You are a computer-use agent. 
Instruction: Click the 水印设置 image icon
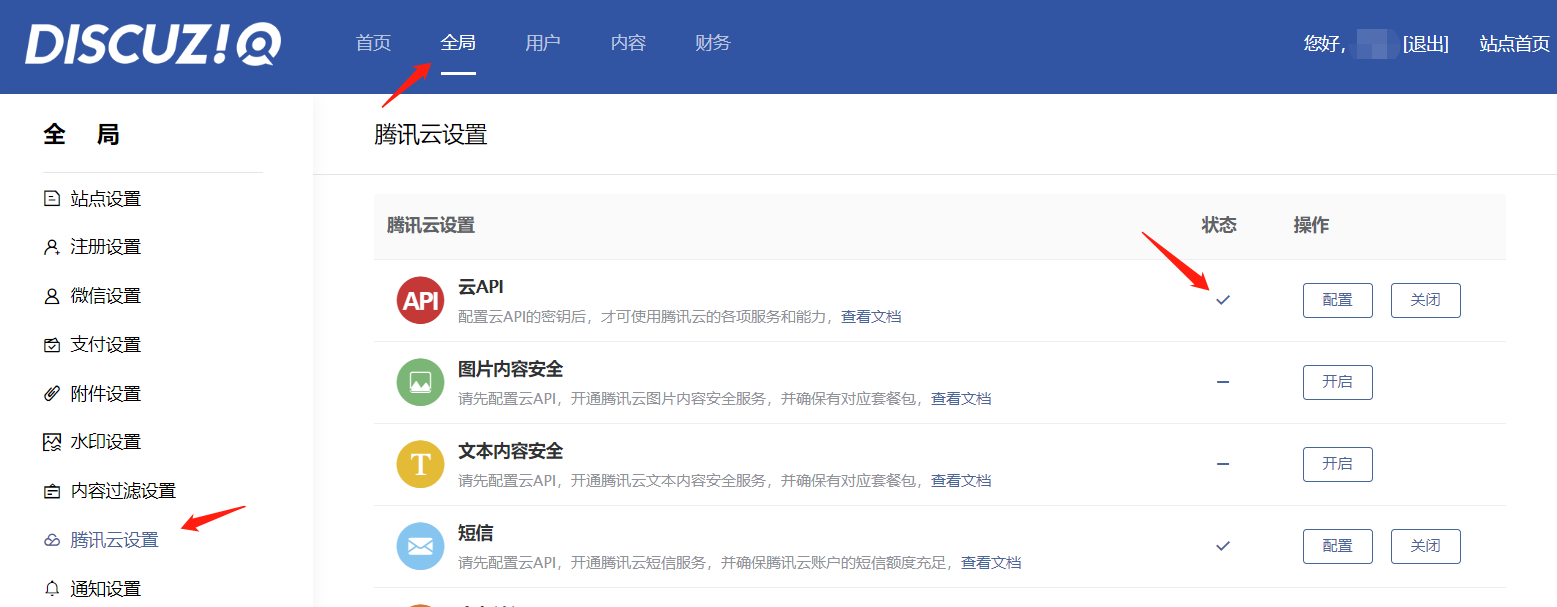(x=52, y=442)
